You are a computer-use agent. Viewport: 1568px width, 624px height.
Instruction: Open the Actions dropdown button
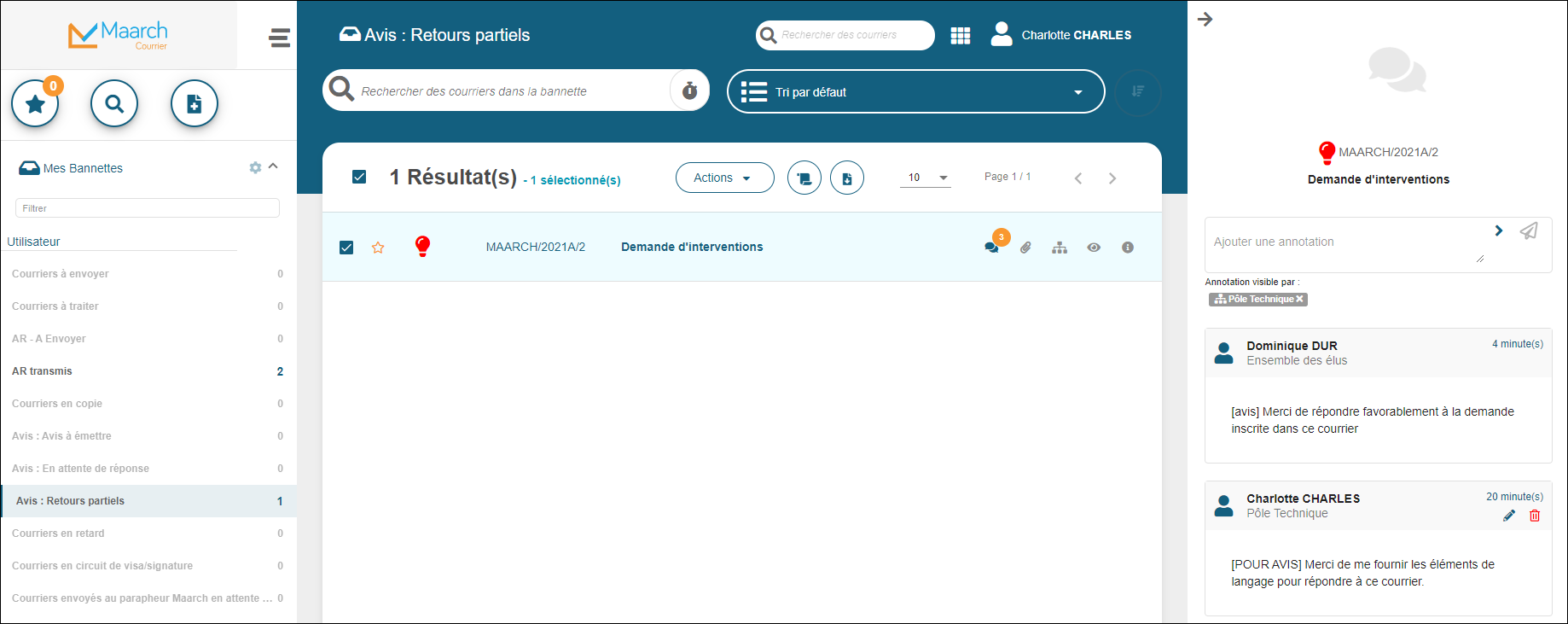pyautogui.click(x=724, y=178)
